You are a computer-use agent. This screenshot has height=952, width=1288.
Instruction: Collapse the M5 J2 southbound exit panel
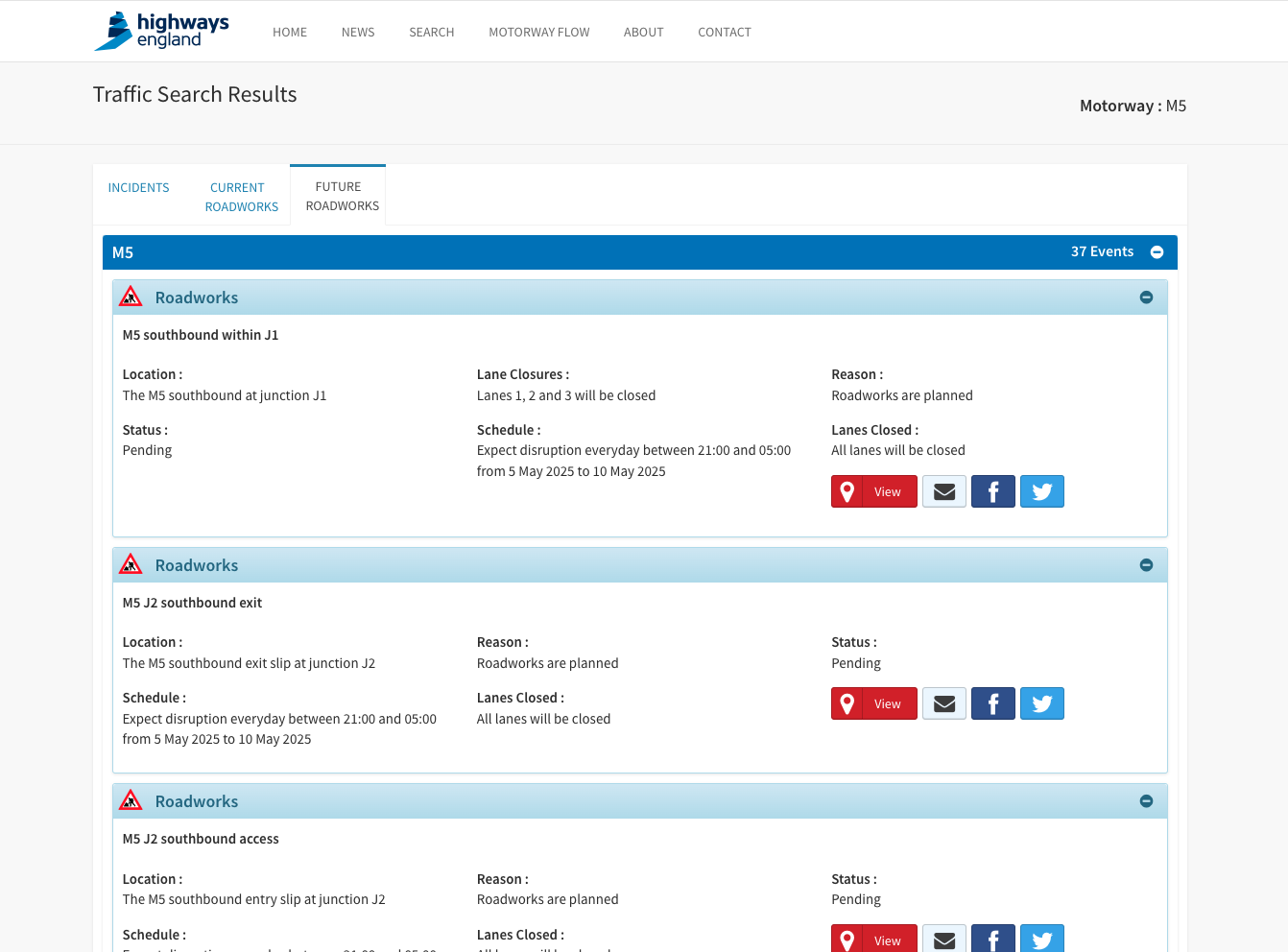tap(1146, 565)
